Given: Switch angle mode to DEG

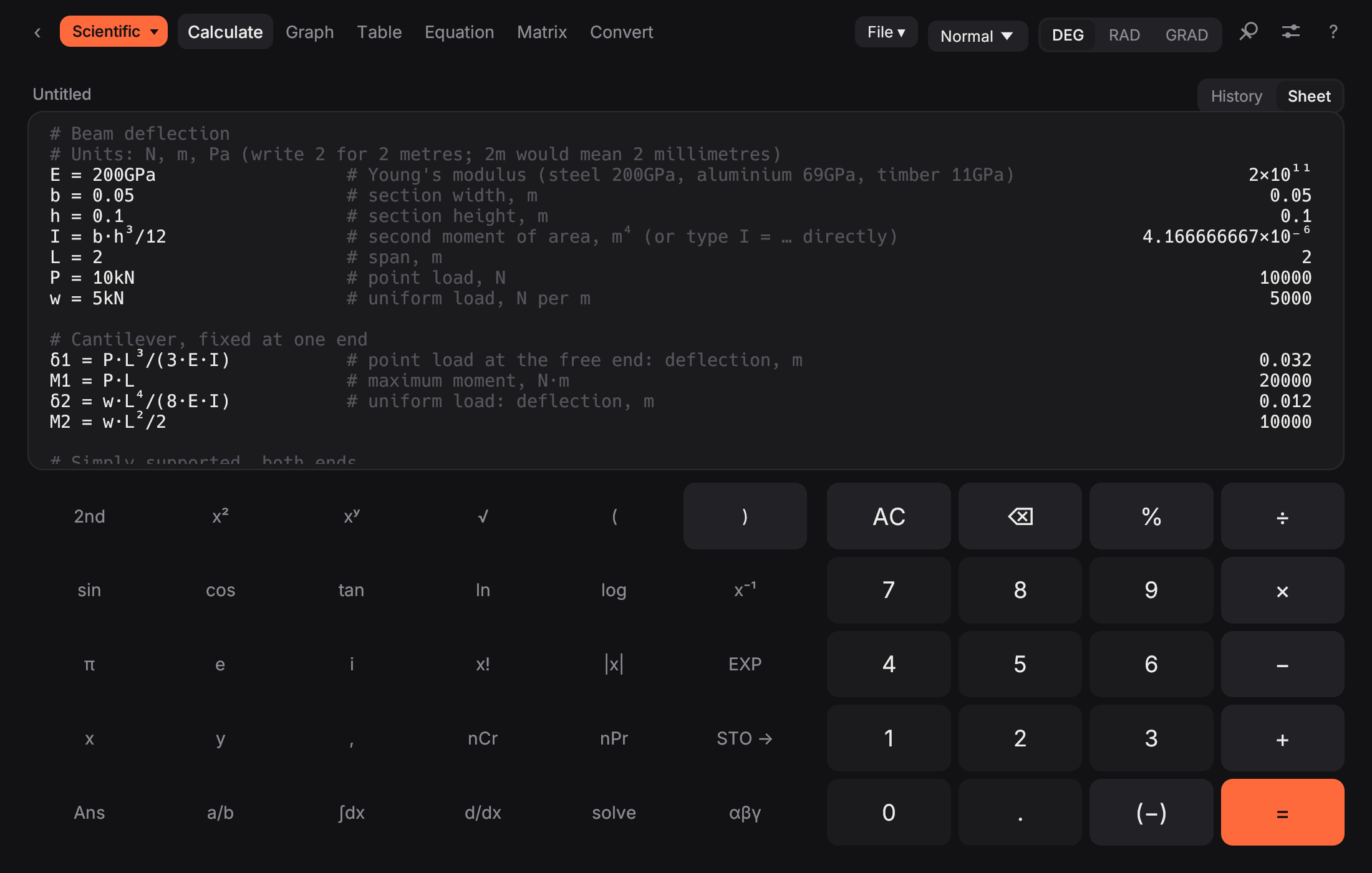Looking at the screenshot, I should [1068, 35].
